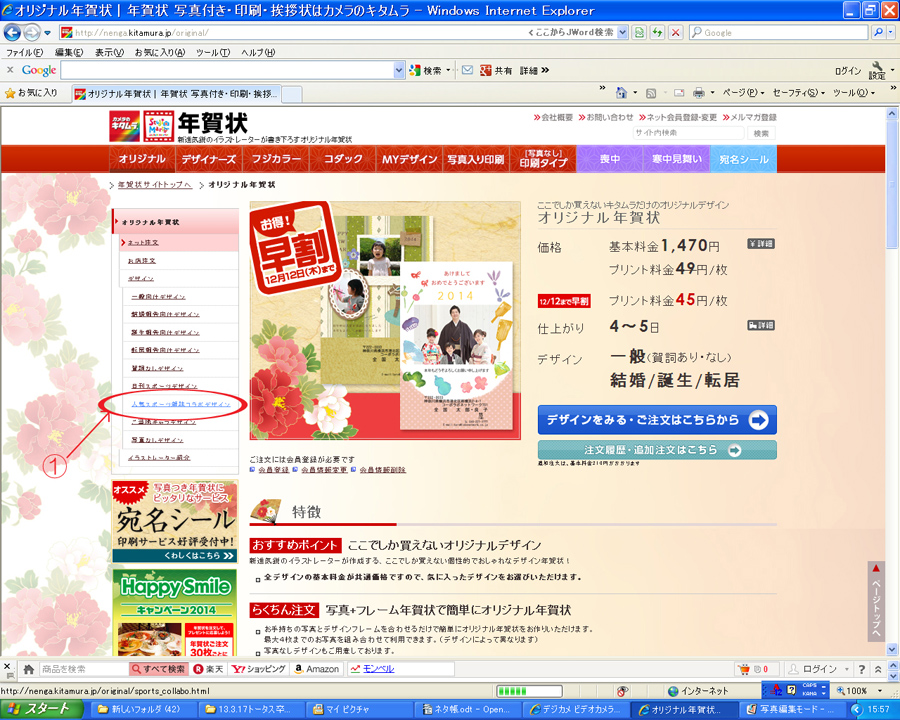900x720 pixels.
Task: Click the shopping cart icon in bottom toolbar
Action: click(x=744, y=668)
